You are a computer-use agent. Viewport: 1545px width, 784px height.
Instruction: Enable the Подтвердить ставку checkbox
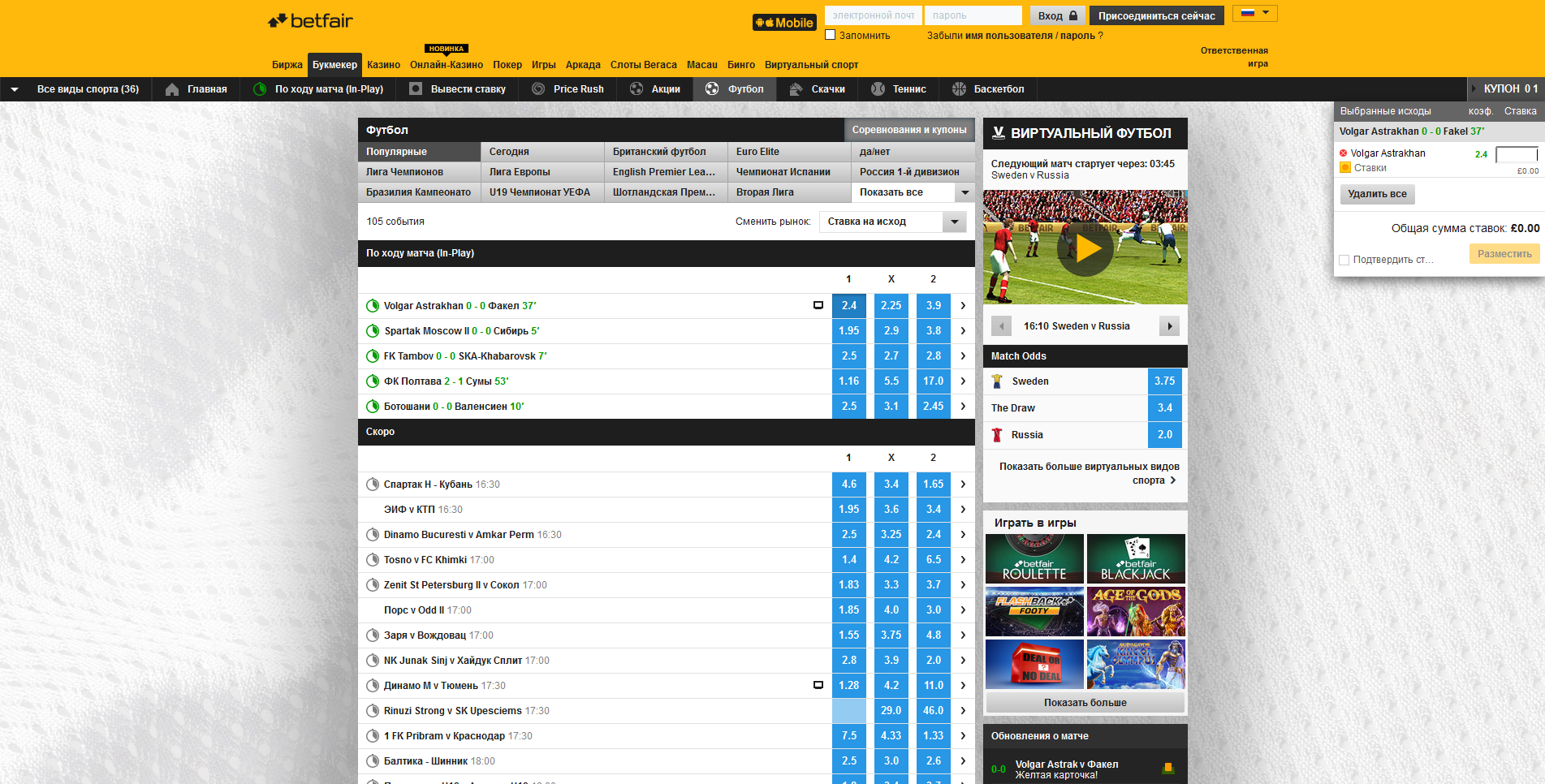(1344, 260)
